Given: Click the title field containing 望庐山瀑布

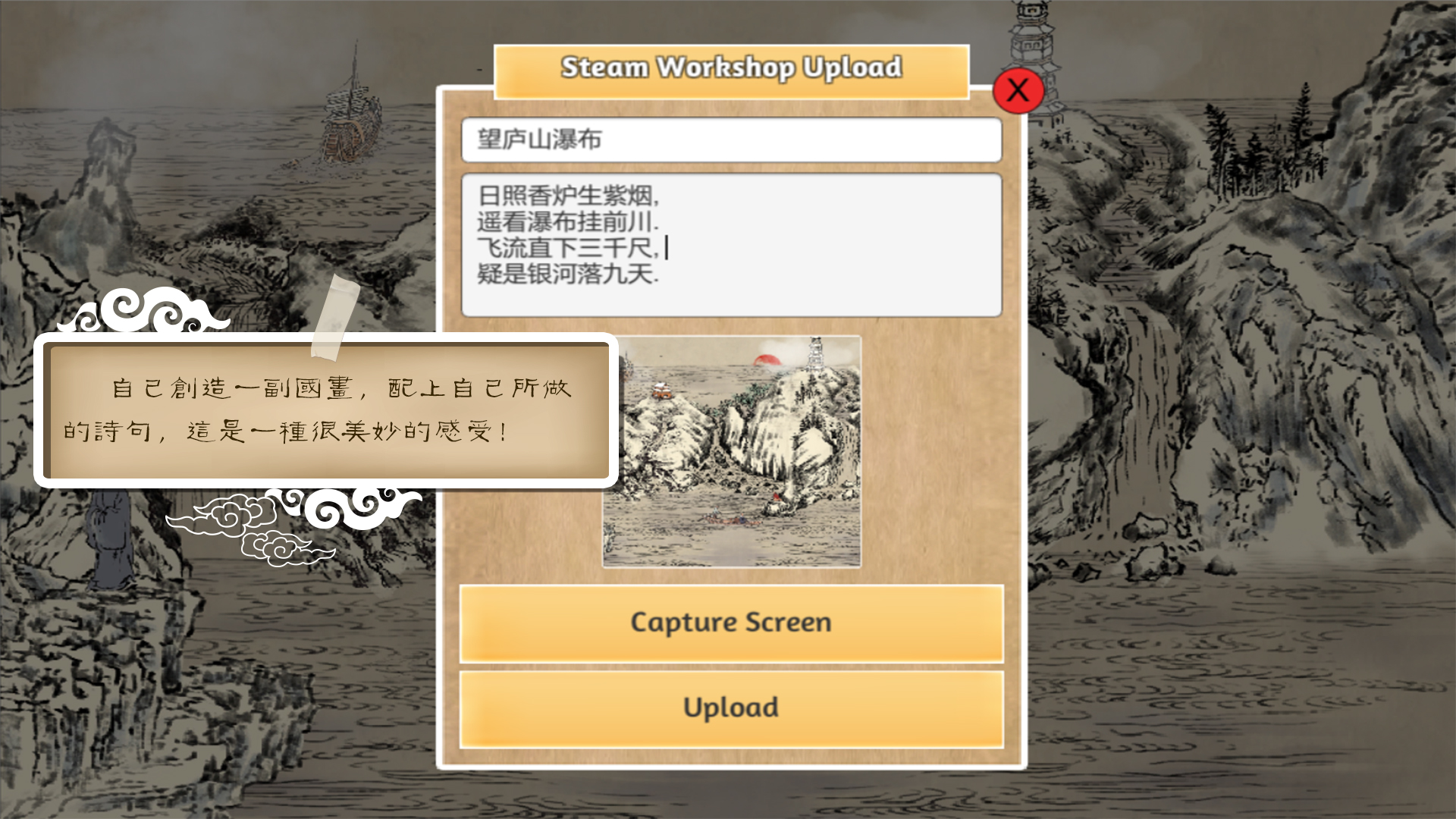Looking at the screenshot, I should [x=731, y=140].
